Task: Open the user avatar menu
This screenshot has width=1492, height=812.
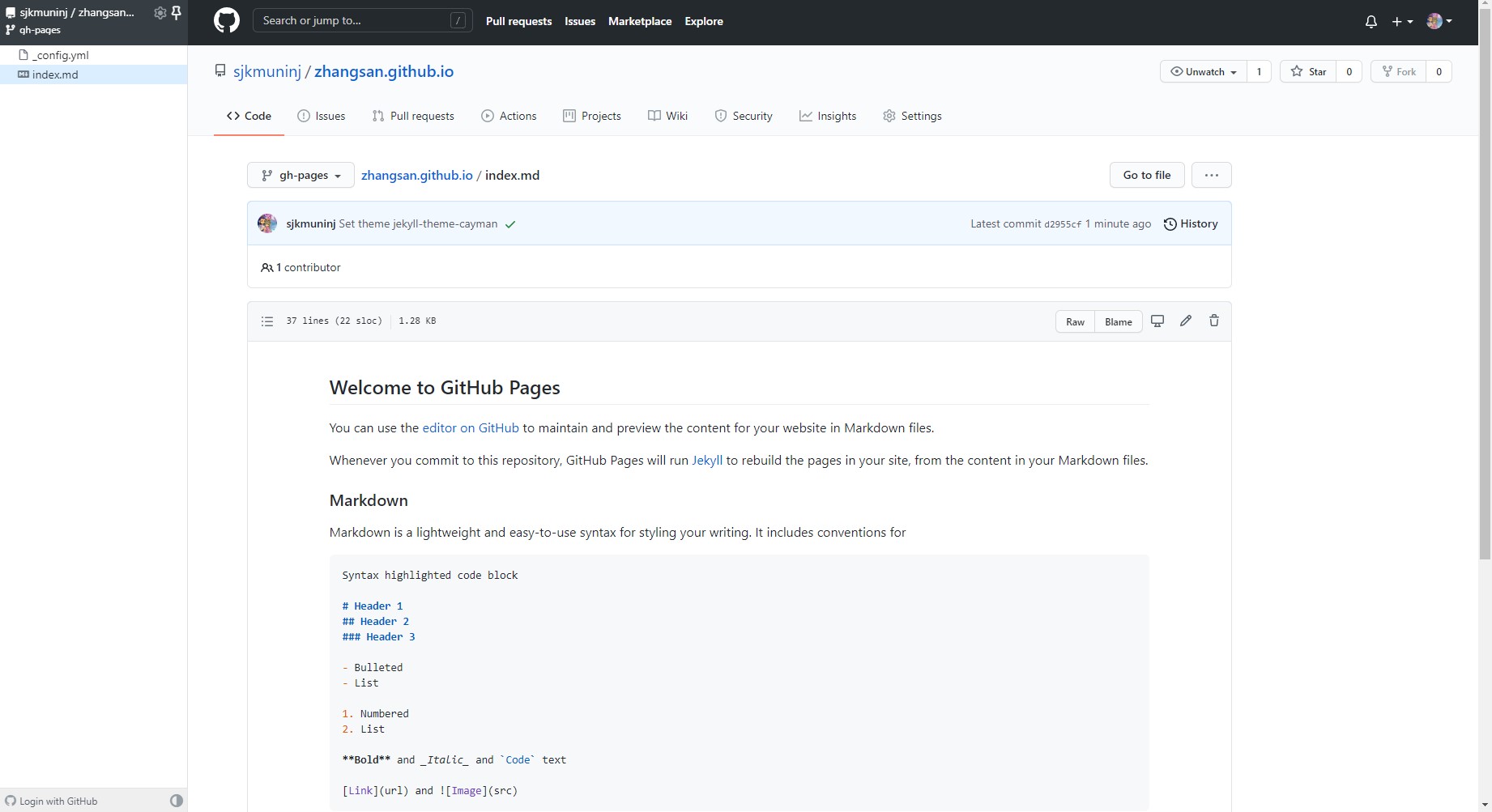Action: [x=1439, y=22]
